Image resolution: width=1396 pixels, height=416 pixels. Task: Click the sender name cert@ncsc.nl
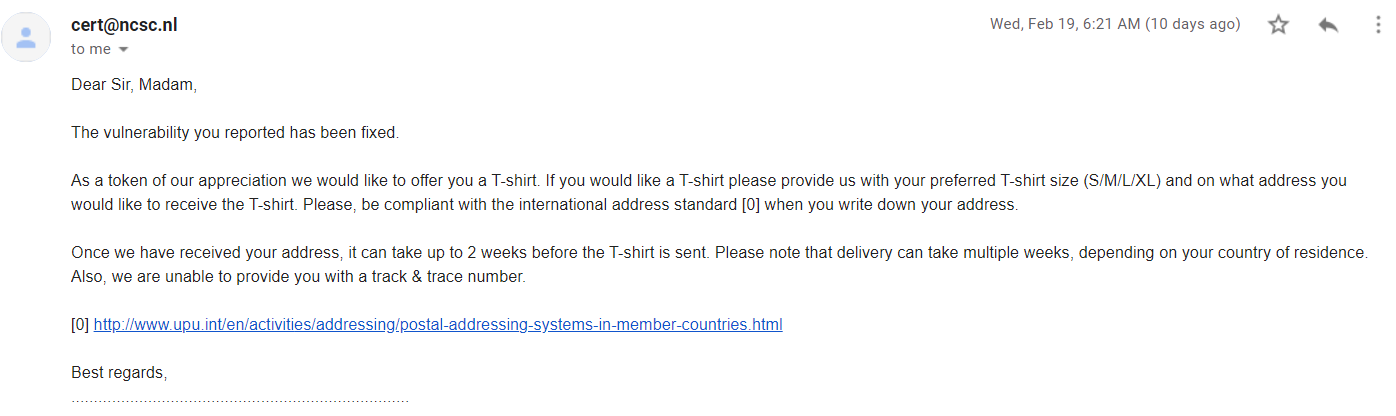point(124,26)
